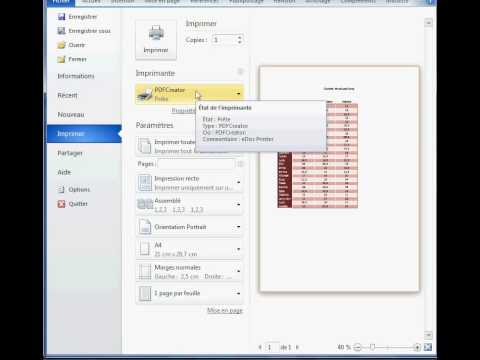480x360 pixels.
Task: Increase copies with up spinner arrow
Action: tap(240, 37)
